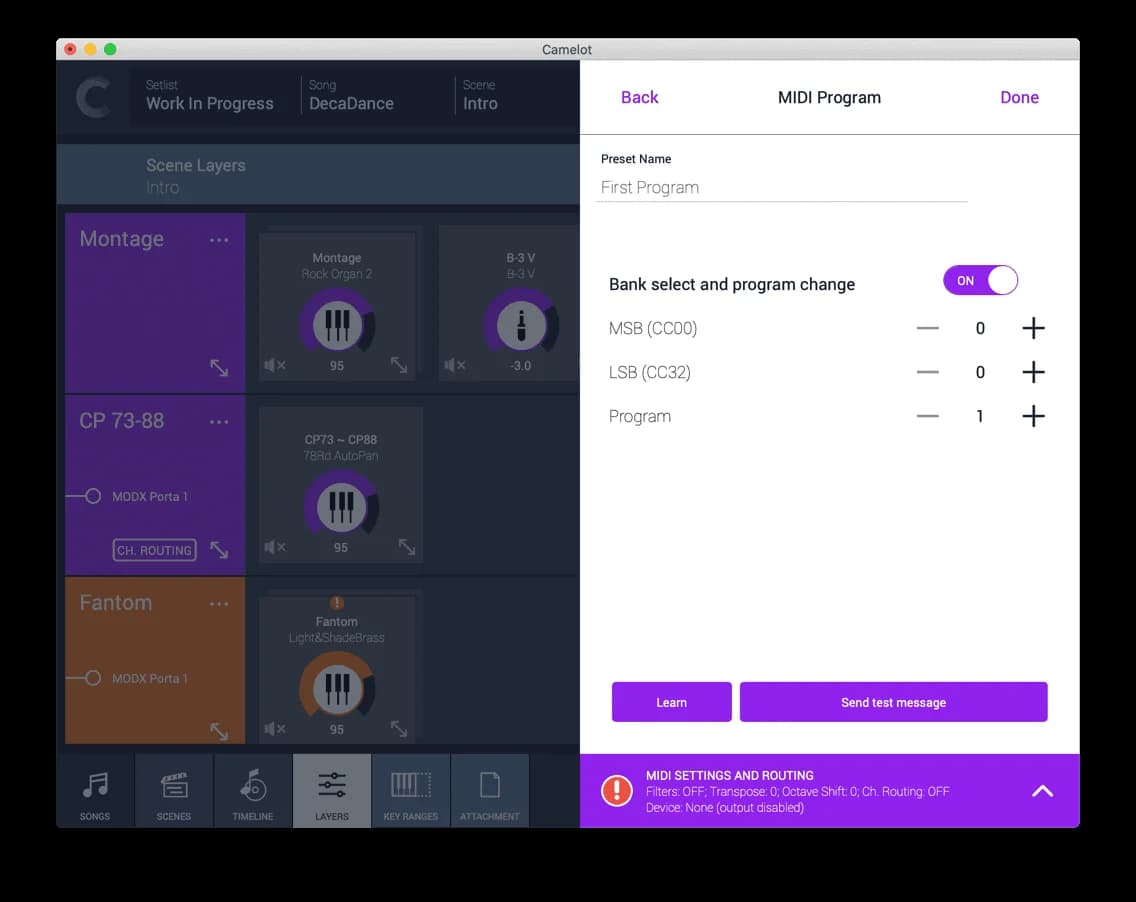1136x902 pixels.
Task: Increase the Program value with plus
Action: point(1033,416)
